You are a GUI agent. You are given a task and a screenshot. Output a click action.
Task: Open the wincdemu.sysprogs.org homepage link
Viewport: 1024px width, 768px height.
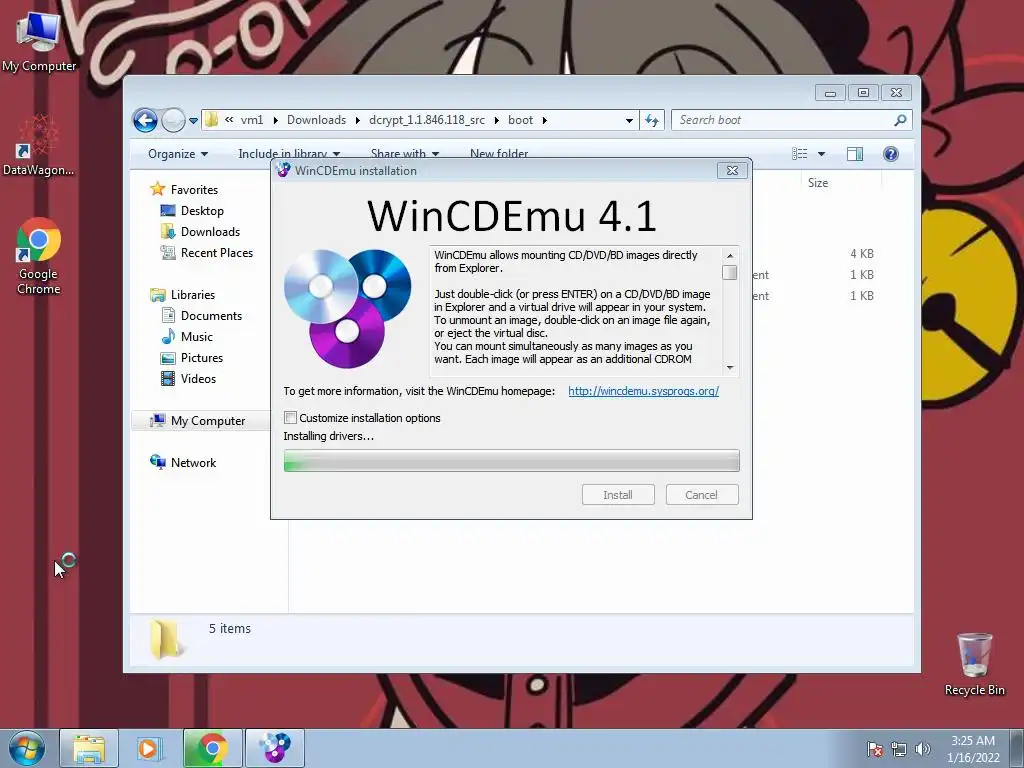point(643,391)
